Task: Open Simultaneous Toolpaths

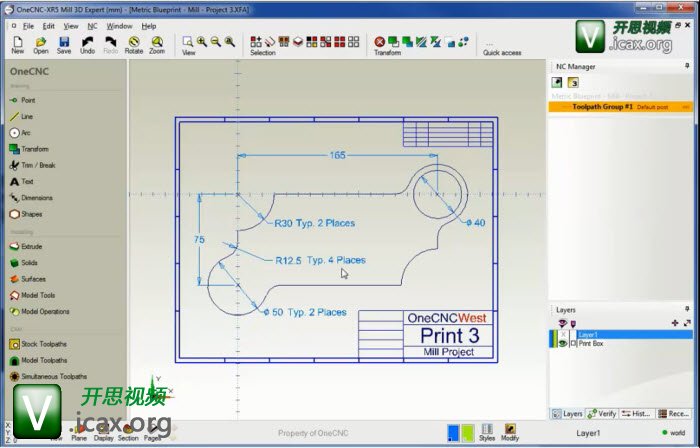Action: (48, 377)
